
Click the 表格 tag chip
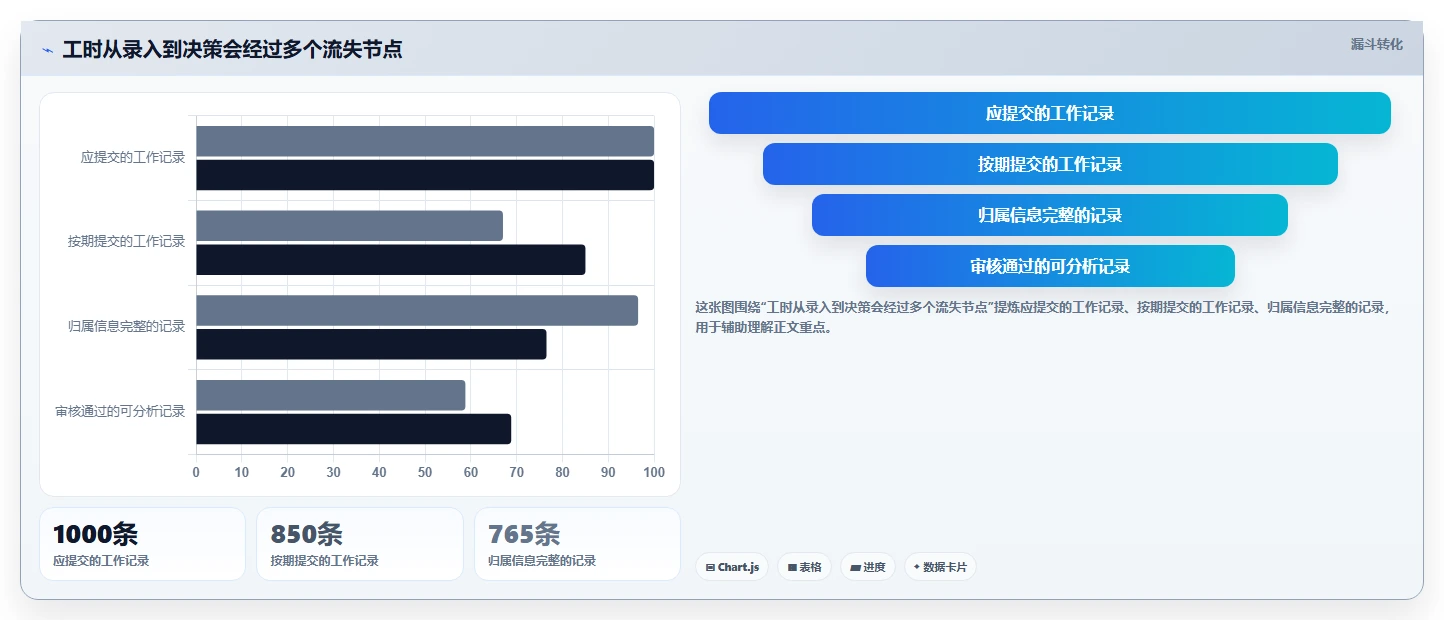pyautogui.click(x=804, y=567)
